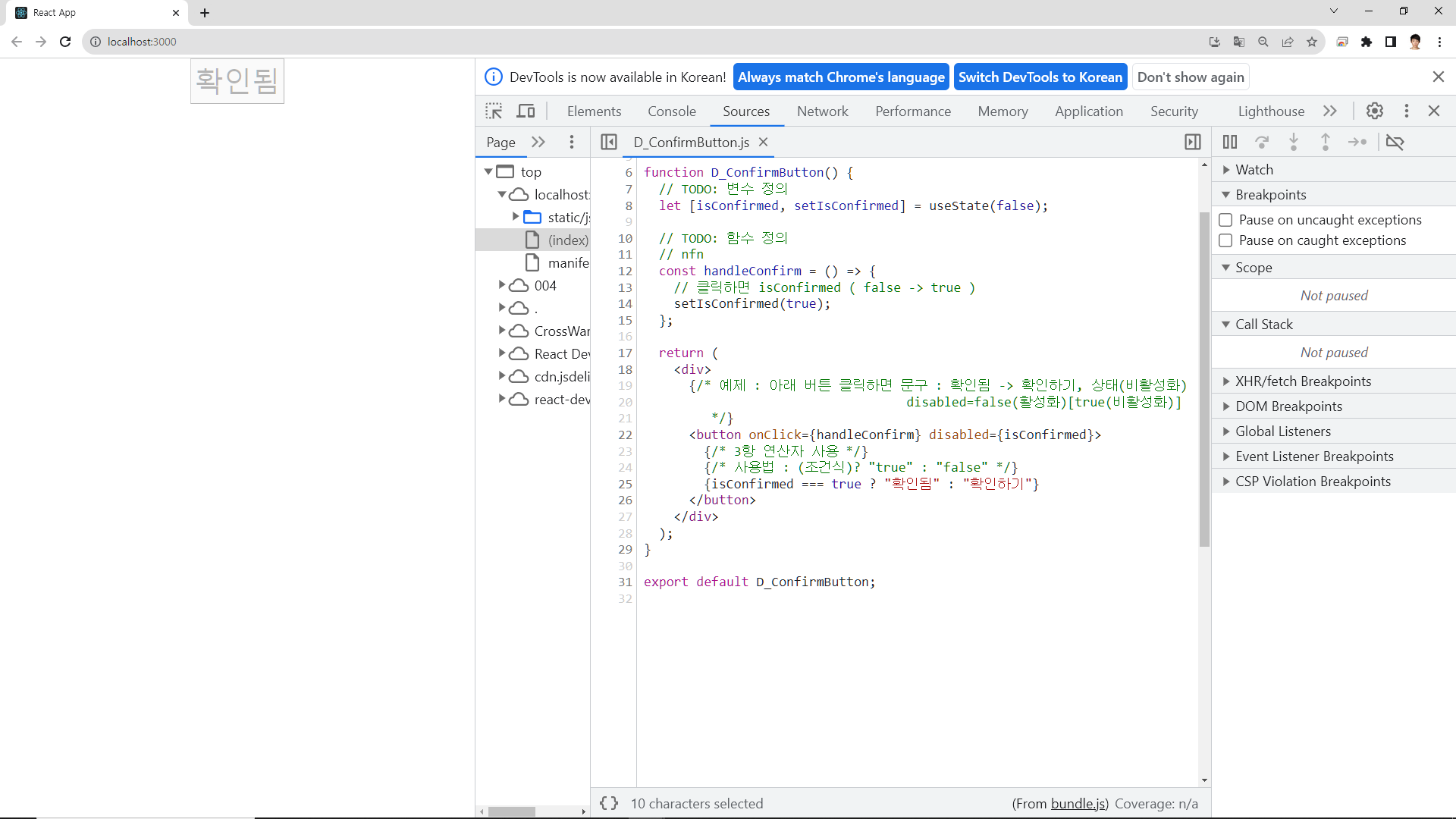
Task: Enable Pause on caught exceptions
Action: coord(1225,240)
